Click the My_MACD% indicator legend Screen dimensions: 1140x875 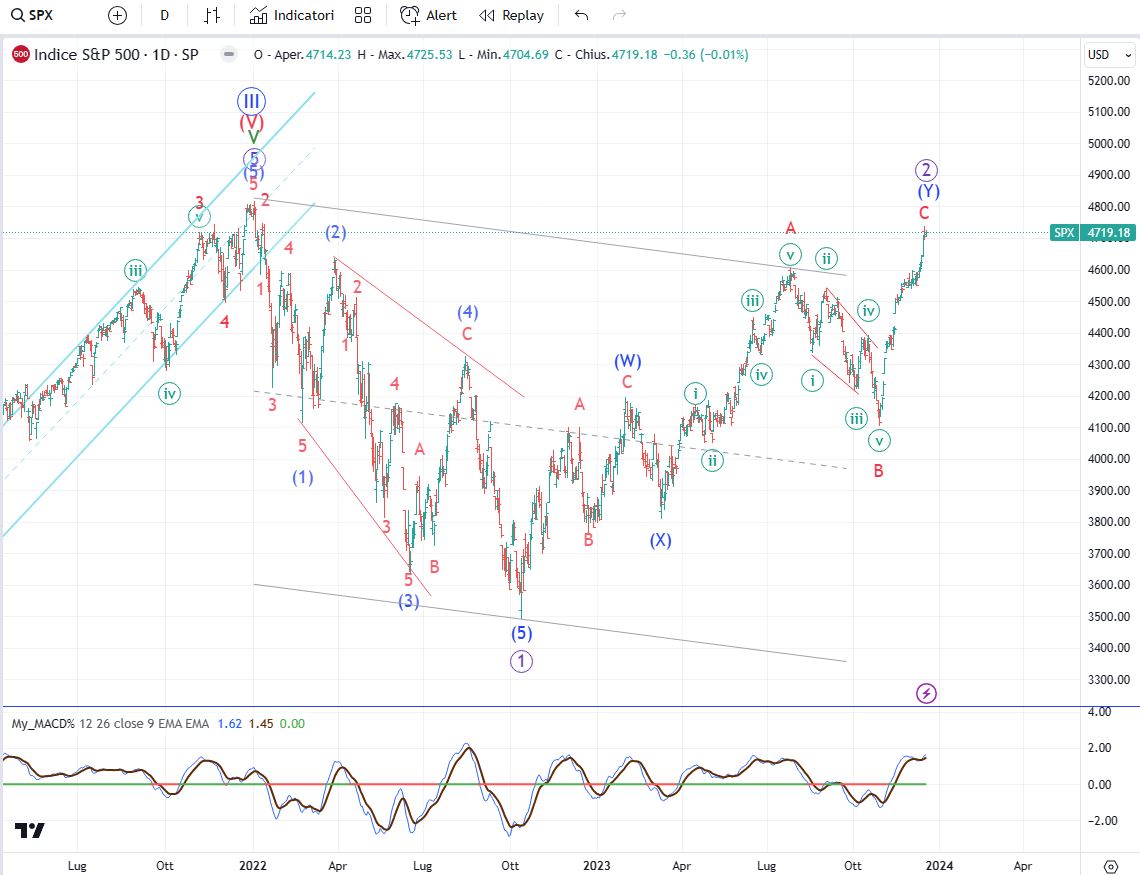point(110,724)
